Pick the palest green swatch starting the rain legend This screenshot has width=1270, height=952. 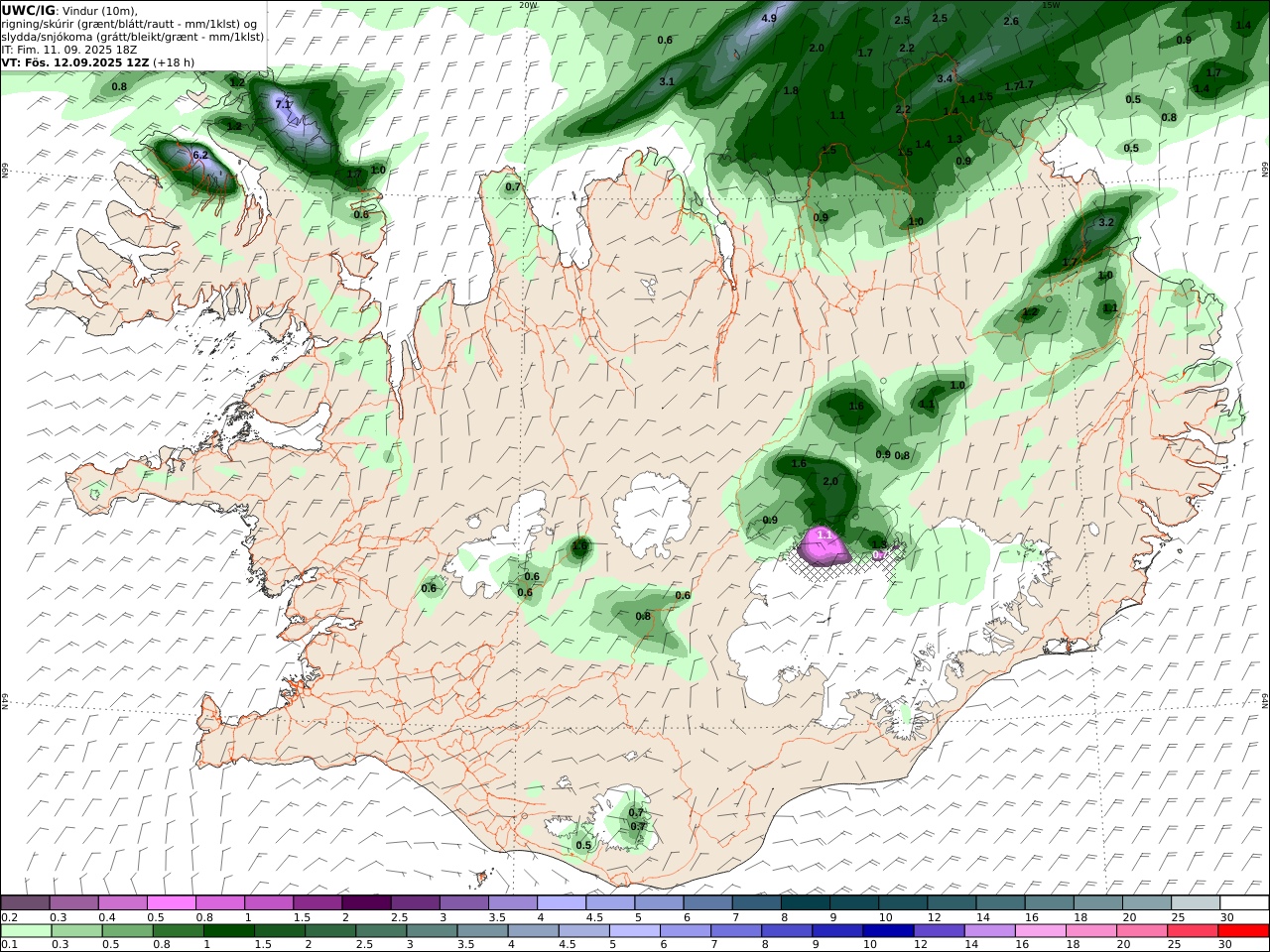[x=25, y=931]
